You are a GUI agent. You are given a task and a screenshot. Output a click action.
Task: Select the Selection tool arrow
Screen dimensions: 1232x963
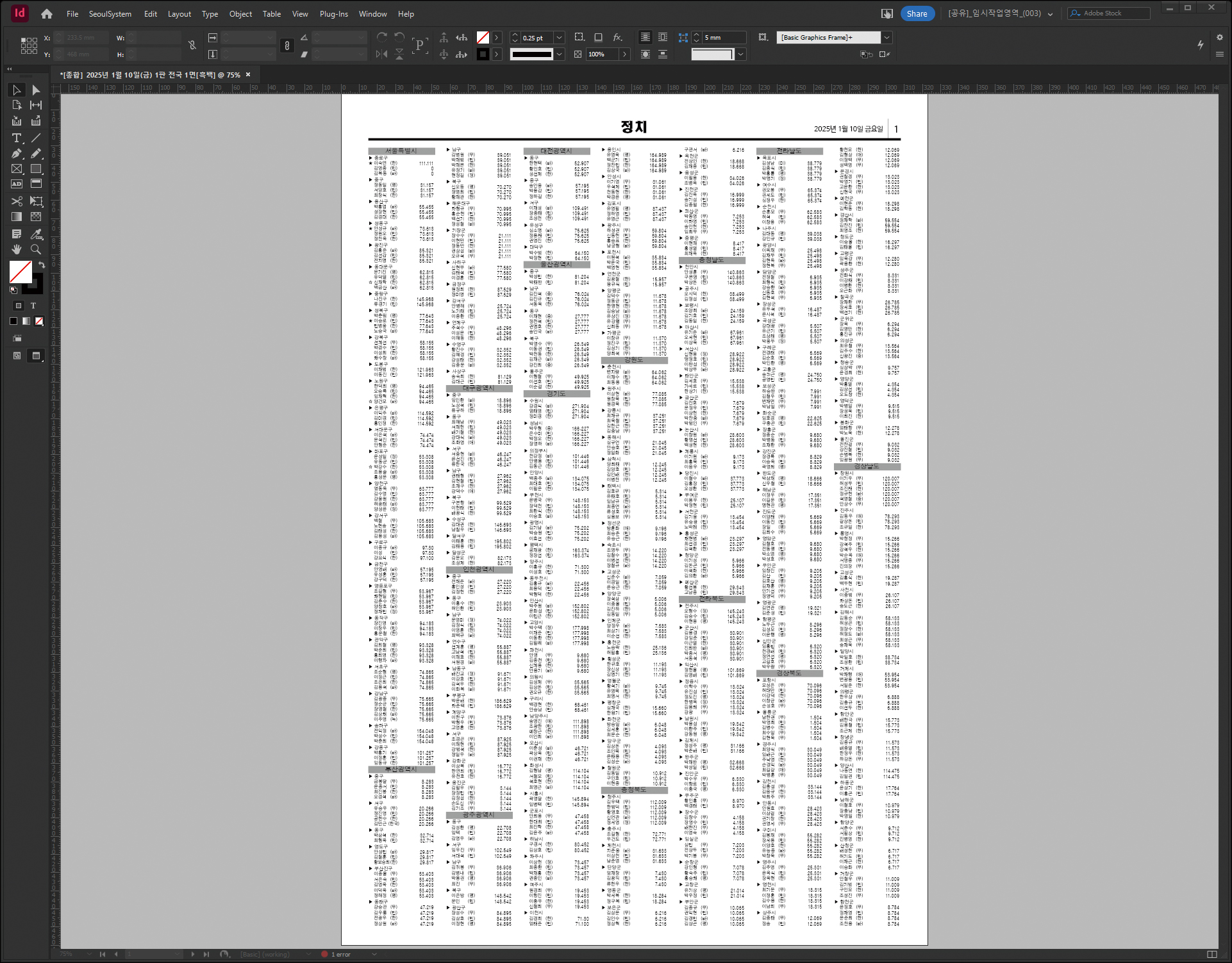point(17,90)
